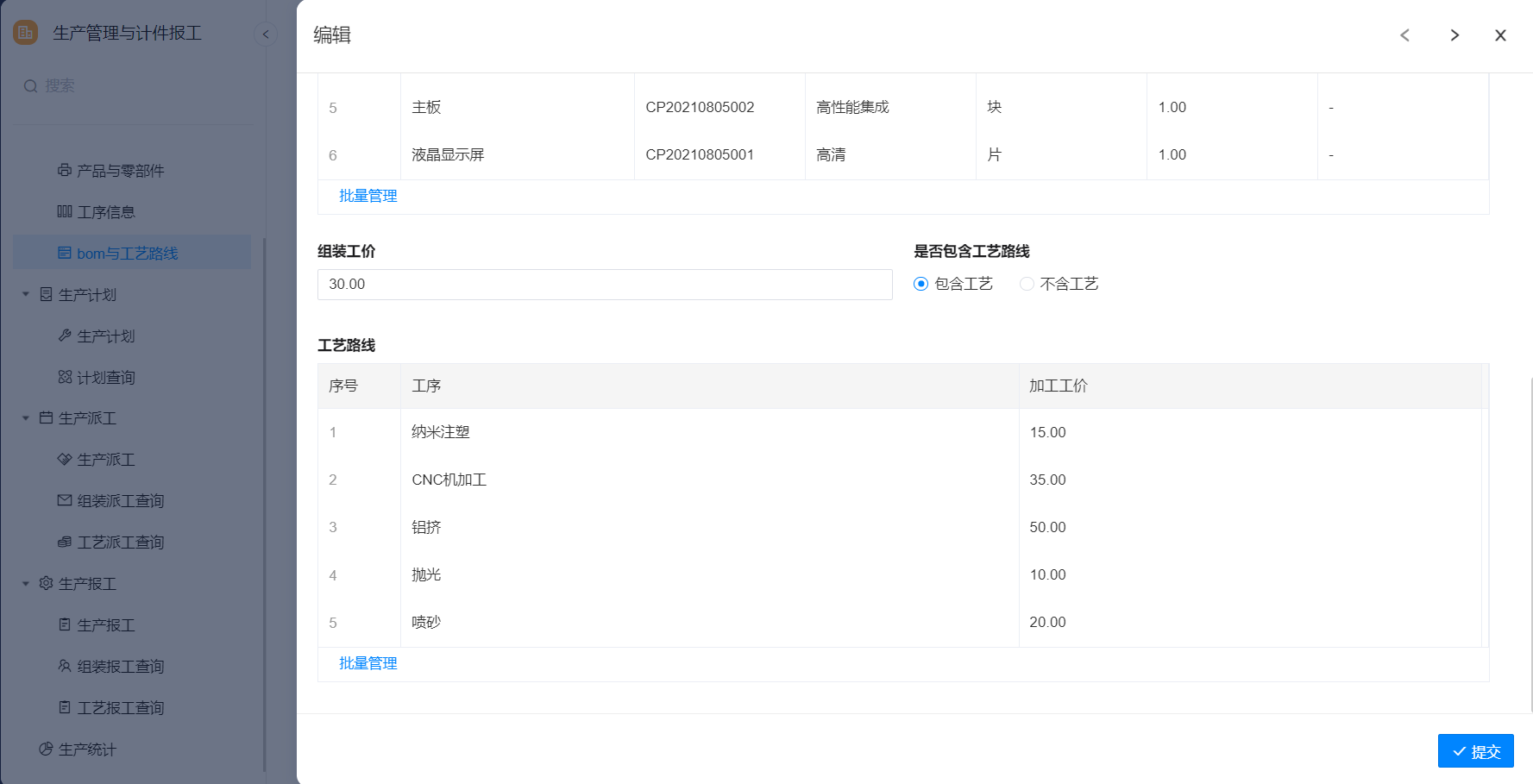Open 生产统计 menu item
1533x784 pixels.
point(132,749)
